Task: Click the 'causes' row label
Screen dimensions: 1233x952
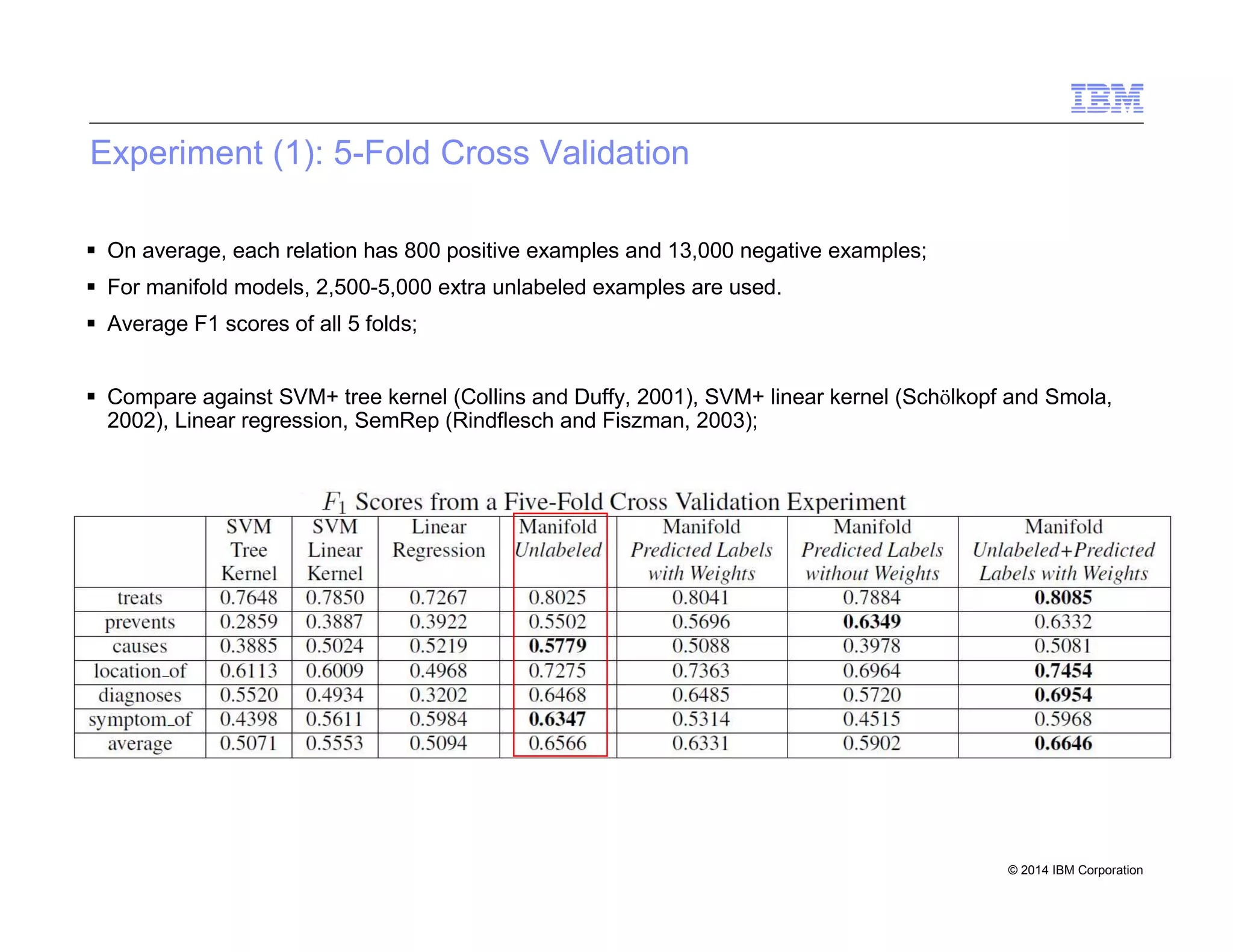Action: pos(140,646)
